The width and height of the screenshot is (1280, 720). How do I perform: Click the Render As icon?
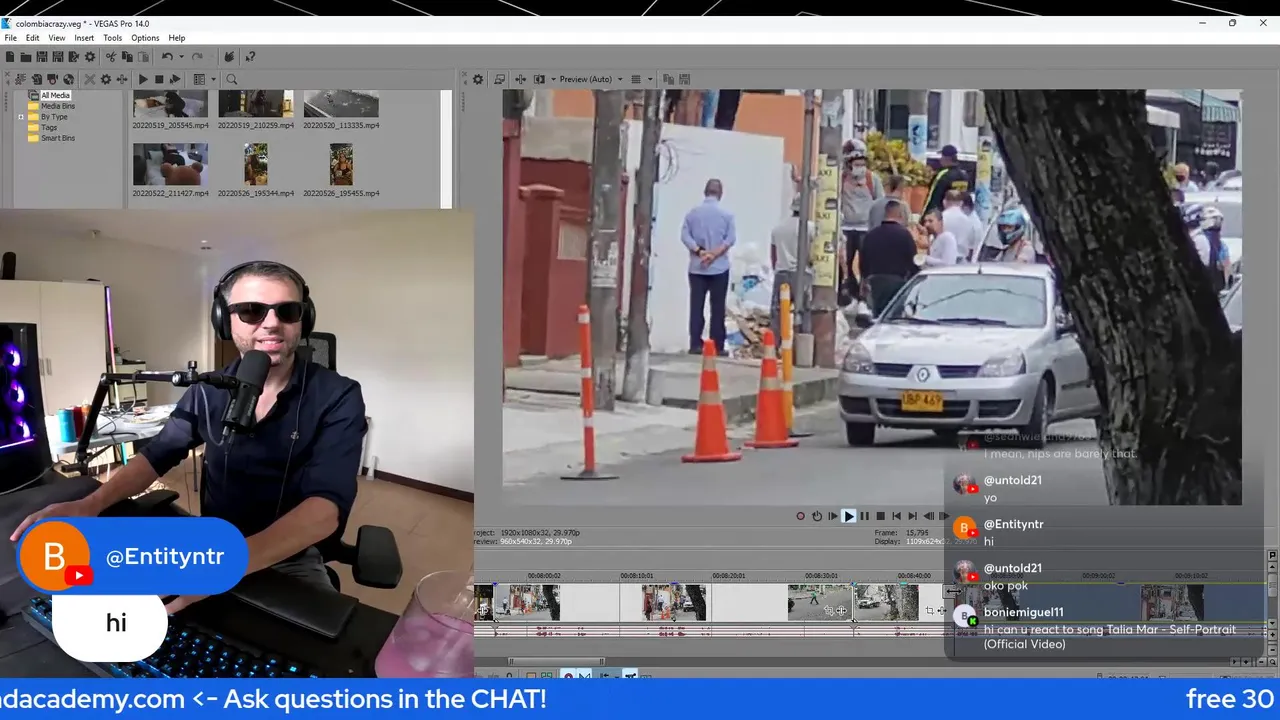click(74, 57)
